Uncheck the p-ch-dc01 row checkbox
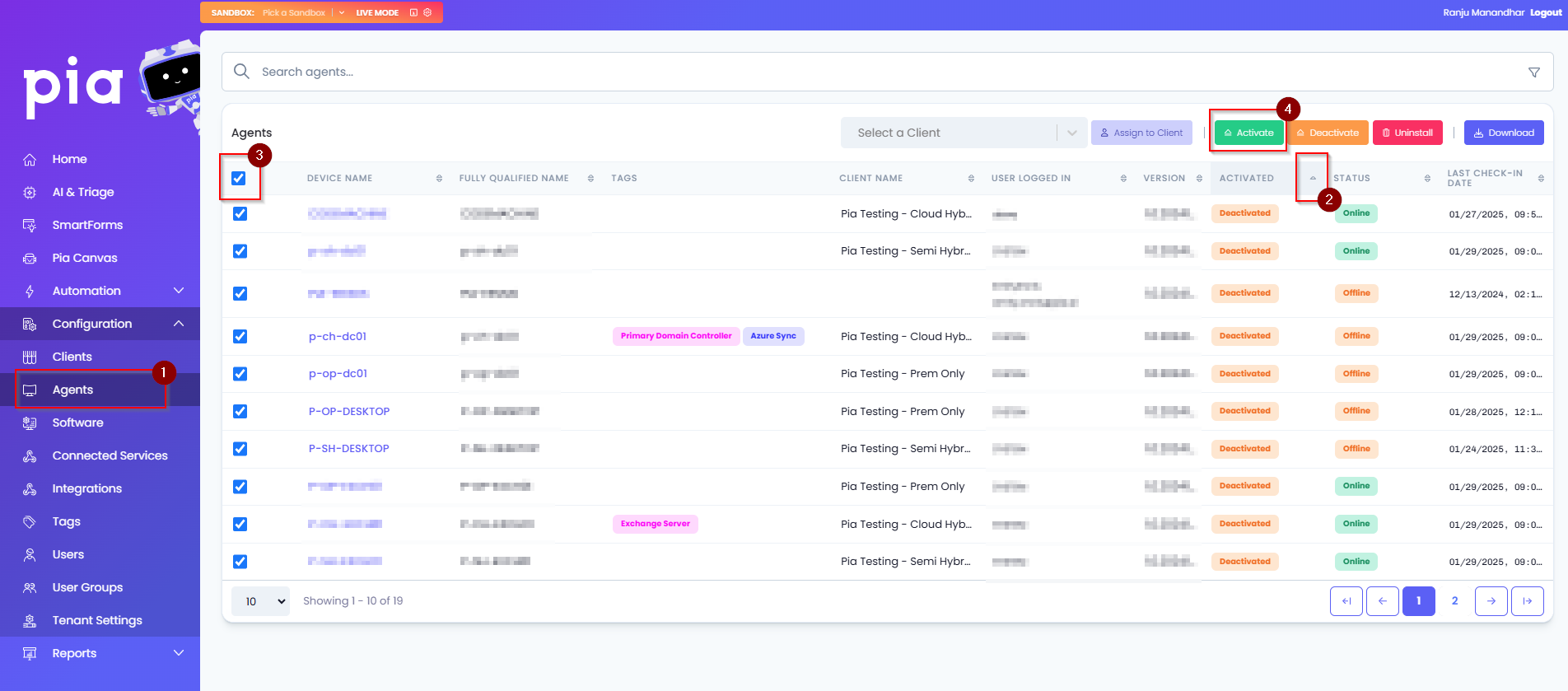The height and width of the screenshot is (691, 1568). click(x=240, y=336)
